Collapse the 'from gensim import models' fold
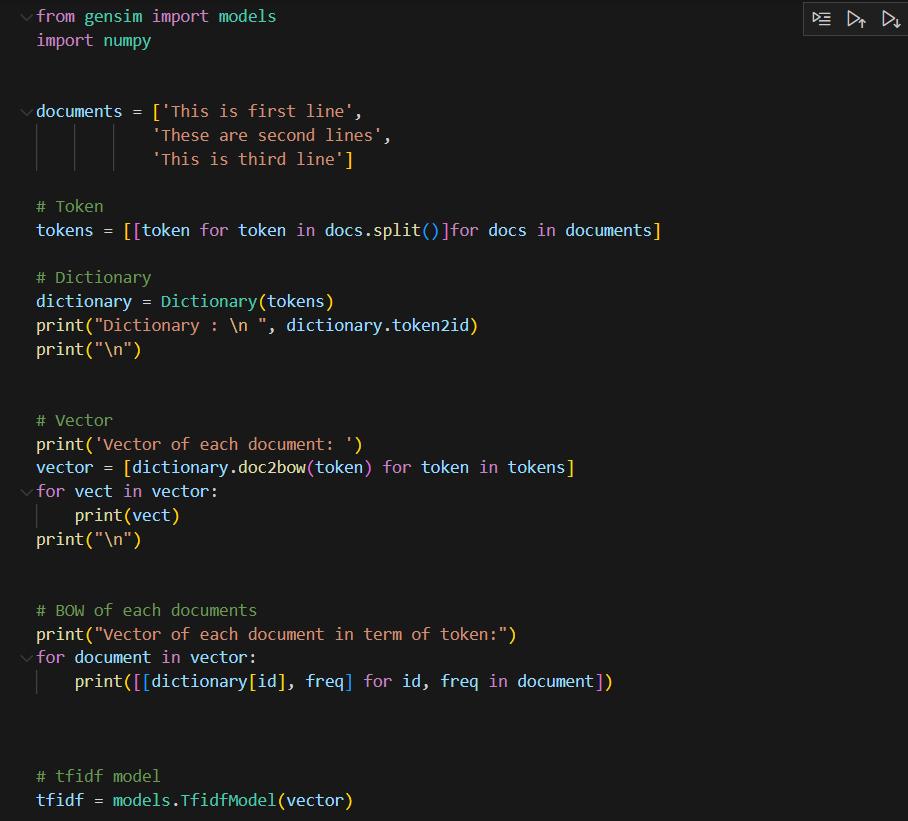The image size is (908, 821). click(26, 17)
